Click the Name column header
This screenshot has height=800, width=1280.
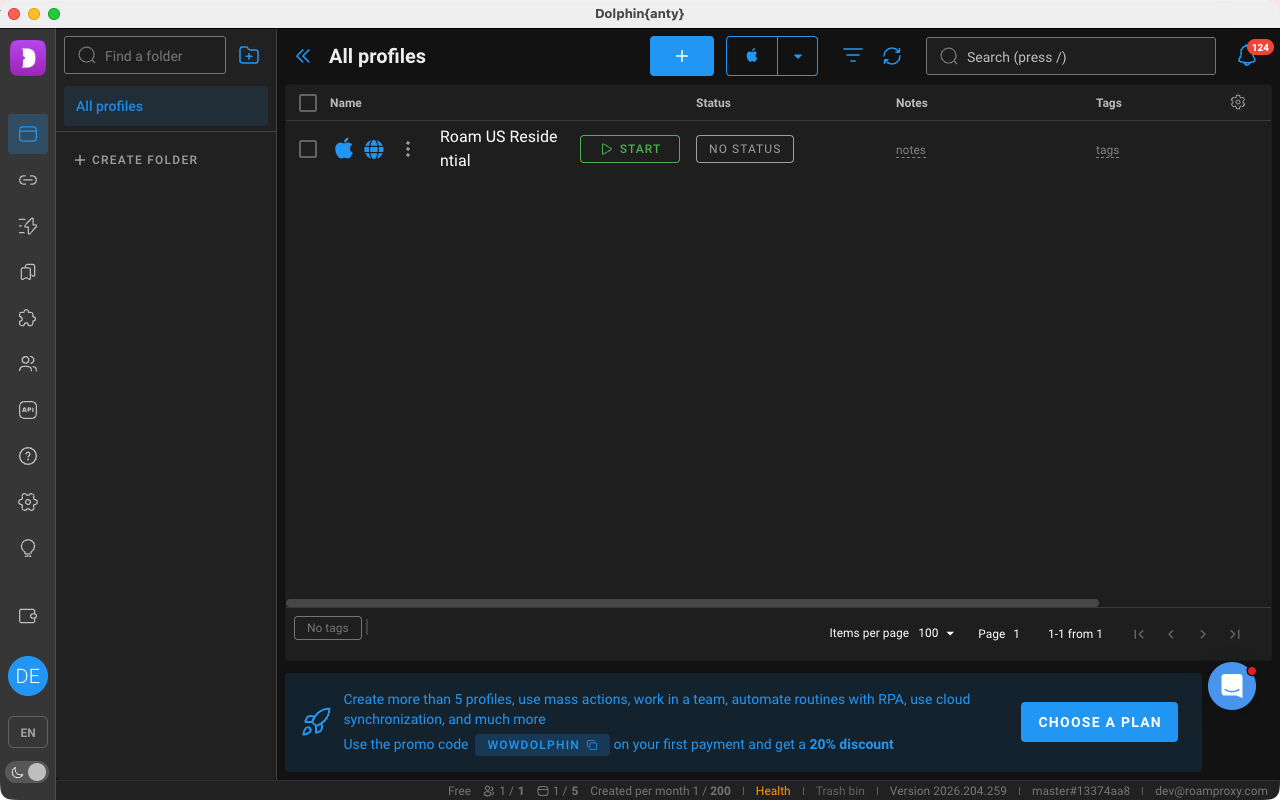(346, 103)
